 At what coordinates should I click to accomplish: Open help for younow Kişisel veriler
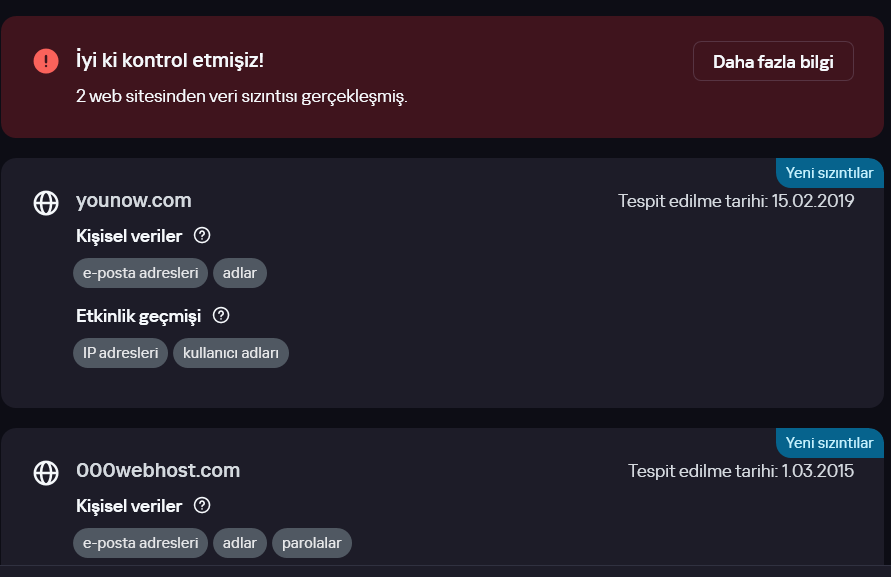pos(202,235)
